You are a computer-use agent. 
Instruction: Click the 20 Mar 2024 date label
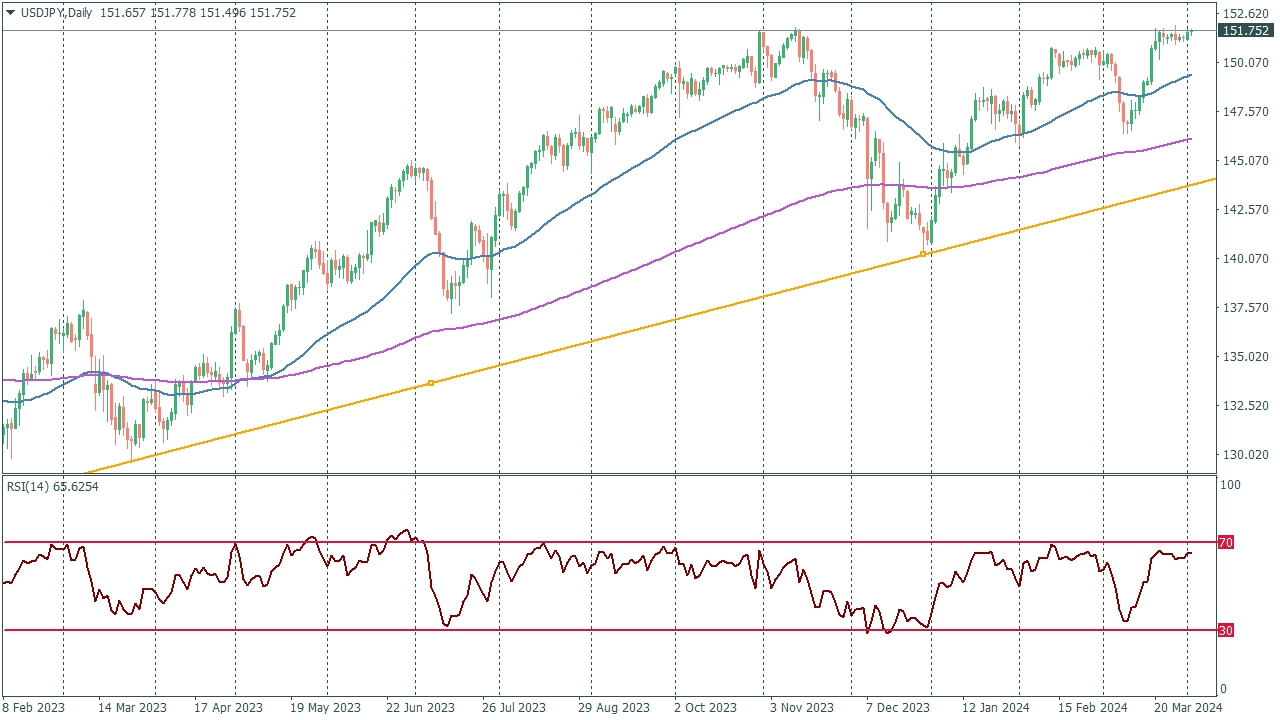click(1186, 707)
